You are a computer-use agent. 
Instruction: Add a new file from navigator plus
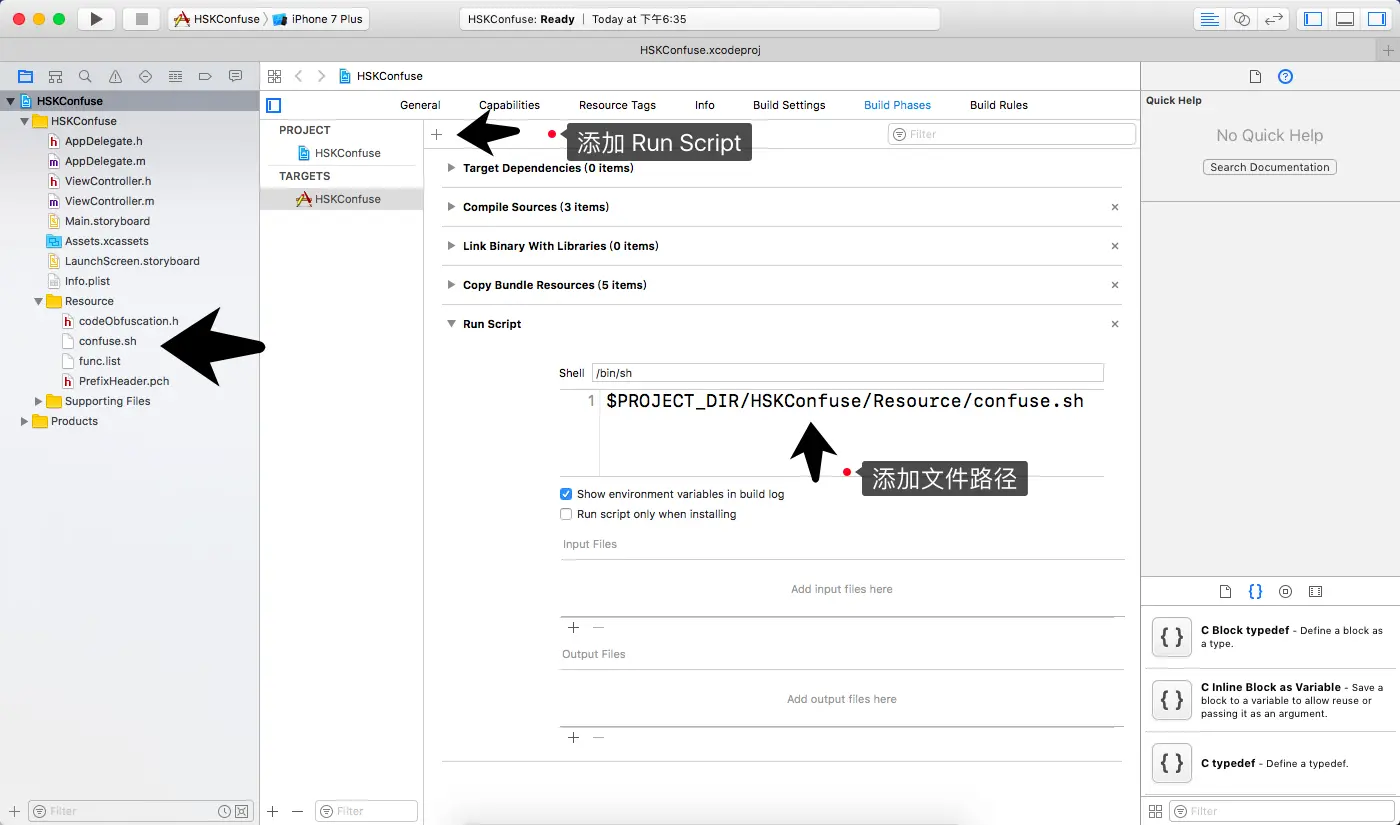(x=14, y=811)
